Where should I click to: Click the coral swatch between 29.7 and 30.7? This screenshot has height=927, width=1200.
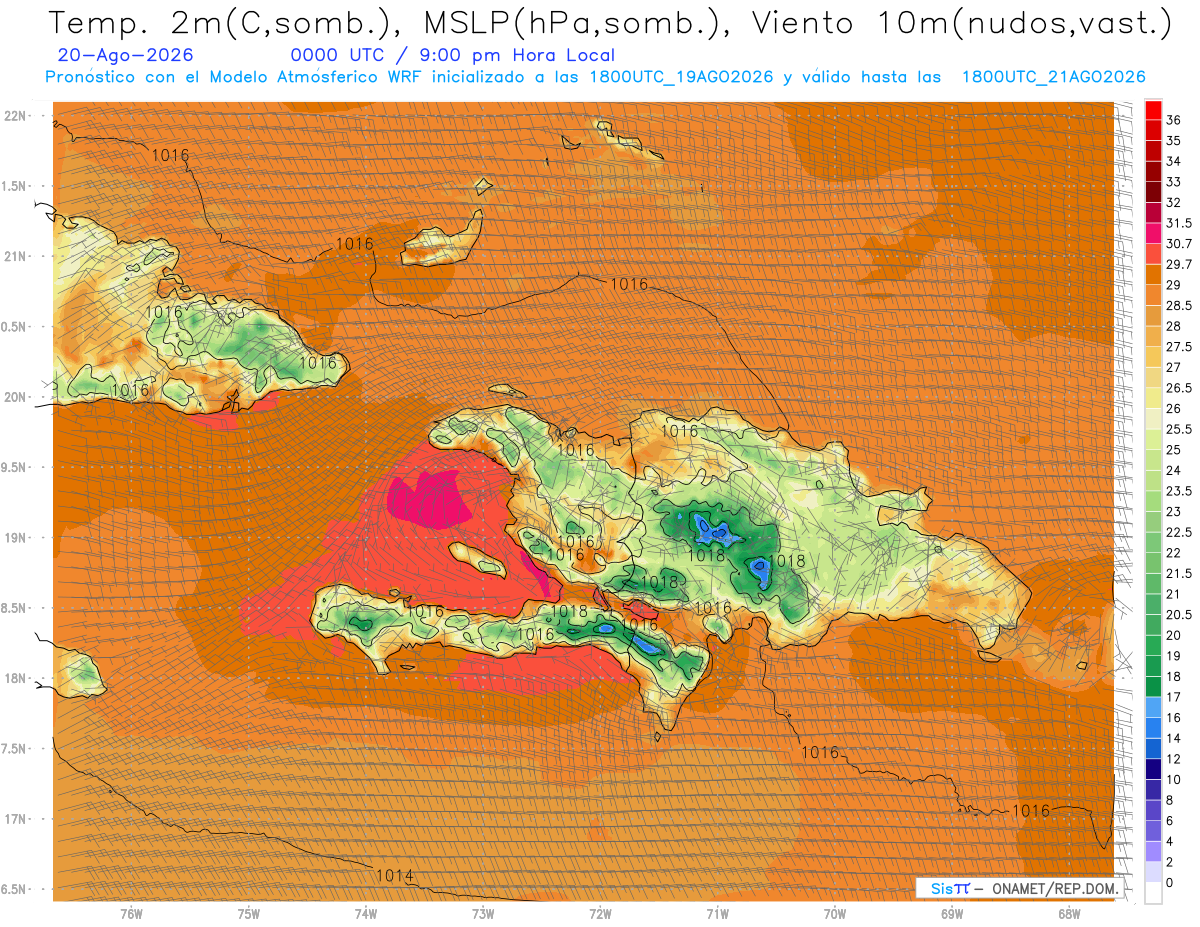coord(1153,254)
